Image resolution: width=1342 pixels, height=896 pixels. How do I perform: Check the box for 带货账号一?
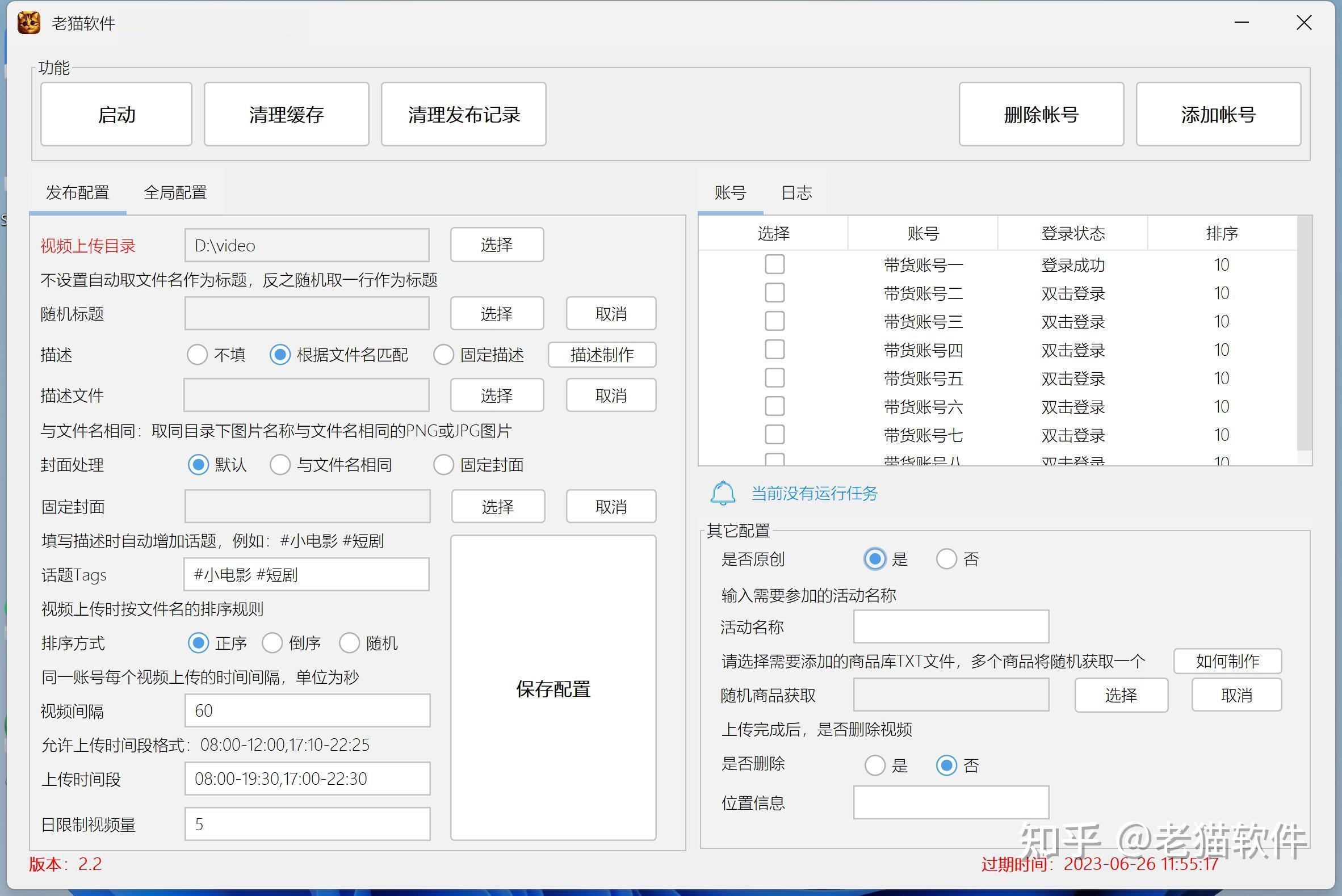(x=774, y=264)
